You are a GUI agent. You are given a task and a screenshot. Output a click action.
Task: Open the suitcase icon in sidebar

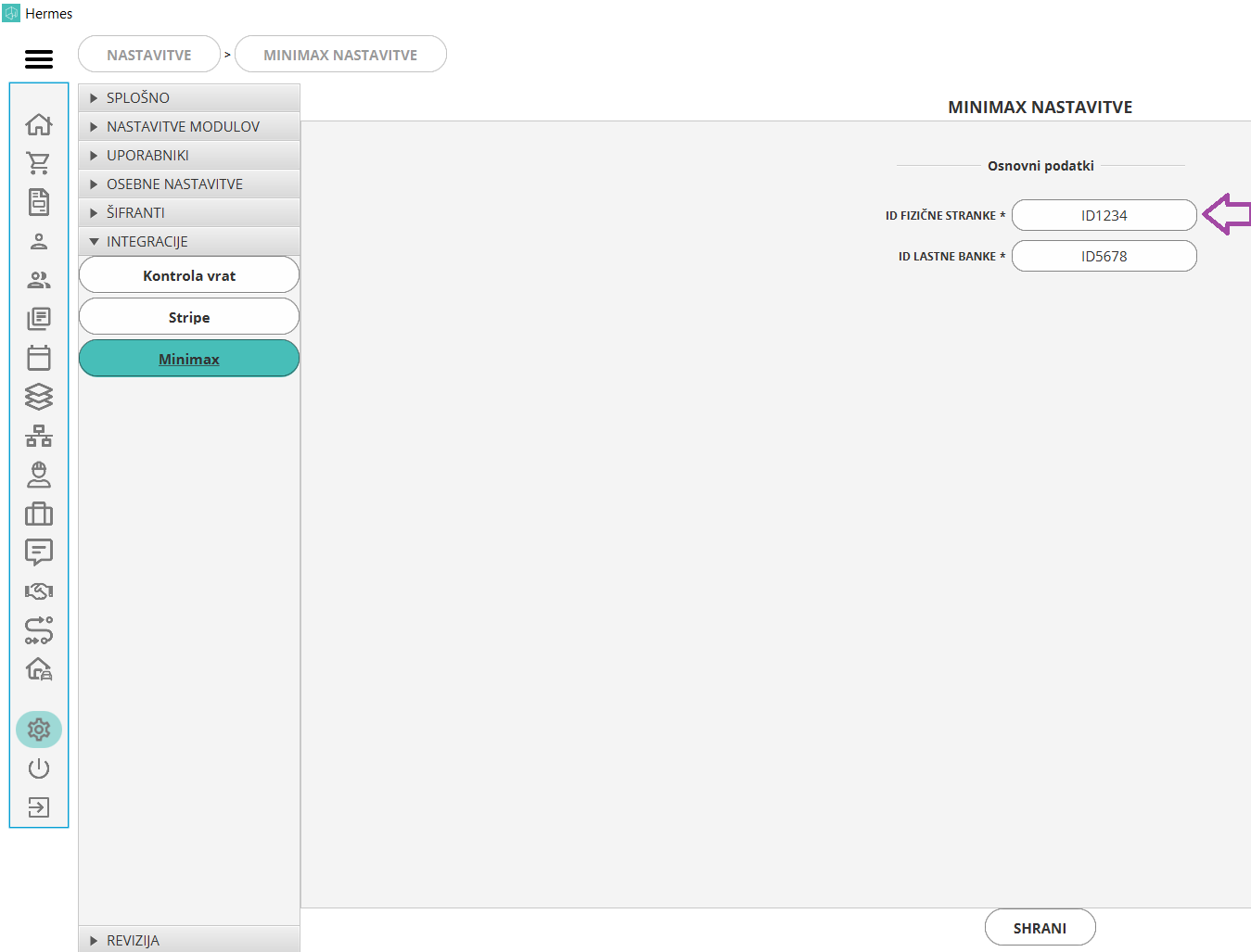39,514
